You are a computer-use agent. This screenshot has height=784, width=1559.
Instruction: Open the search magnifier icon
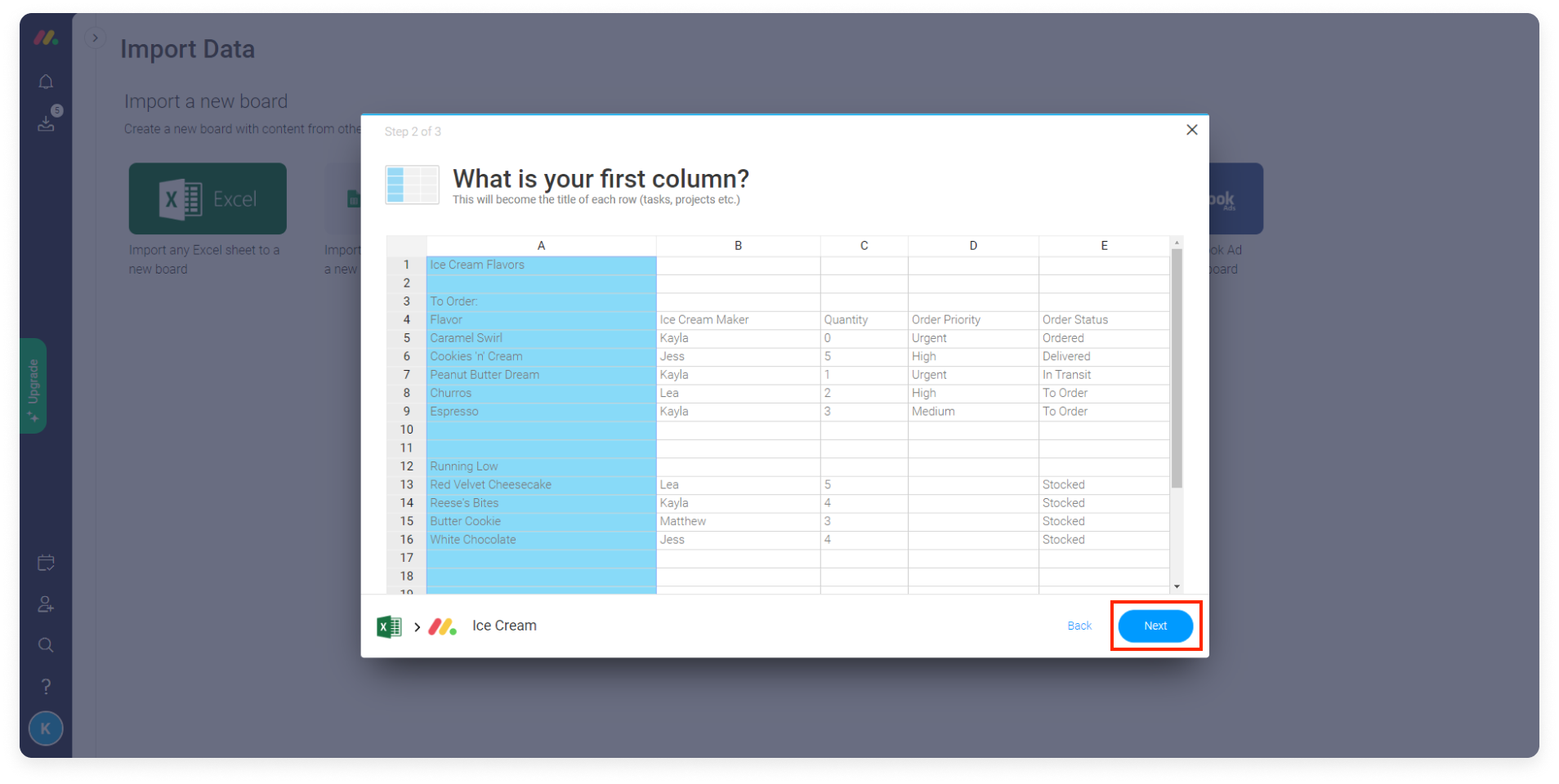pos(46,645)
